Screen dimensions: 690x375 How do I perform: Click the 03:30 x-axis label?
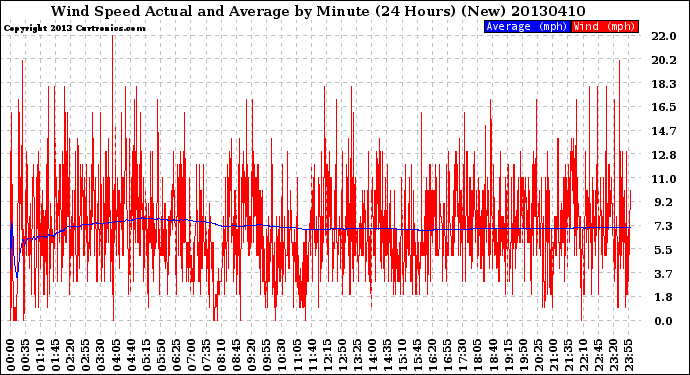tap(101, 355)
